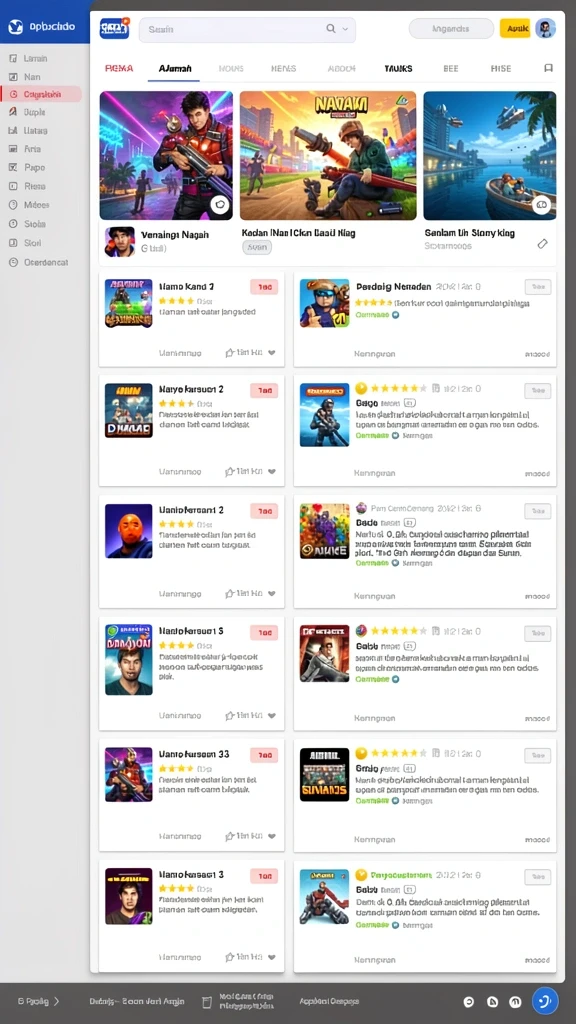Click the magnifier icon in the search bar

pyautogui.click(x=331, y=29)
